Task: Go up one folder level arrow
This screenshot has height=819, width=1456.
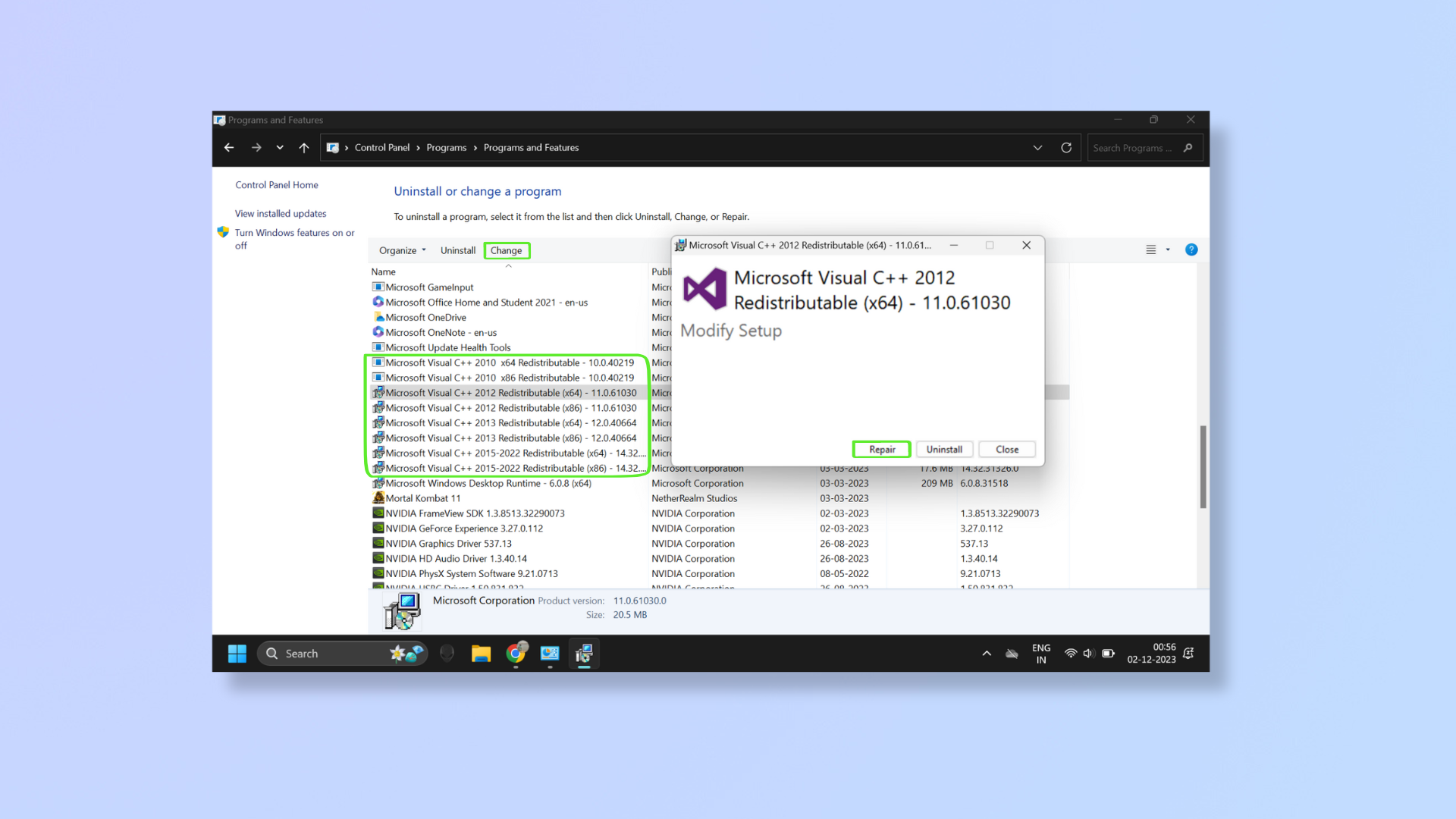Action: 304,148
